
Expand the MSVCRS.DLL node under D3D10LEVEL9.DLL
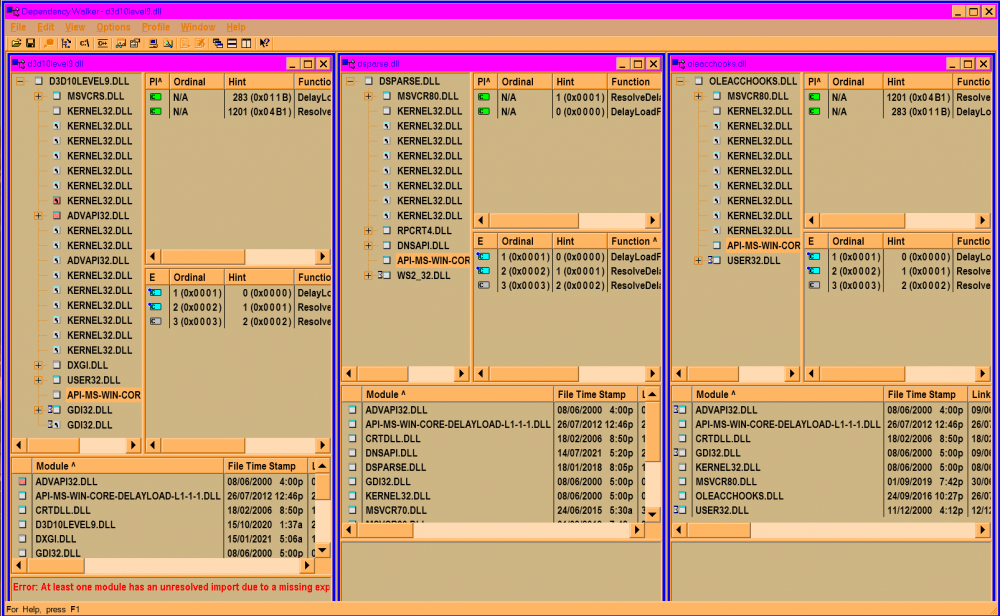(x=38, y=96)
